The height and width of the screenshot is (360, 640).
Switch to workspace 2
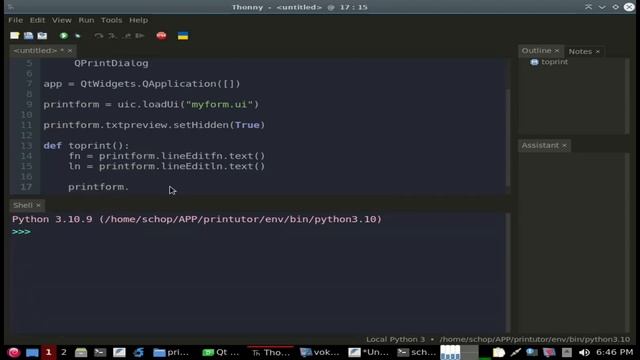64,352
